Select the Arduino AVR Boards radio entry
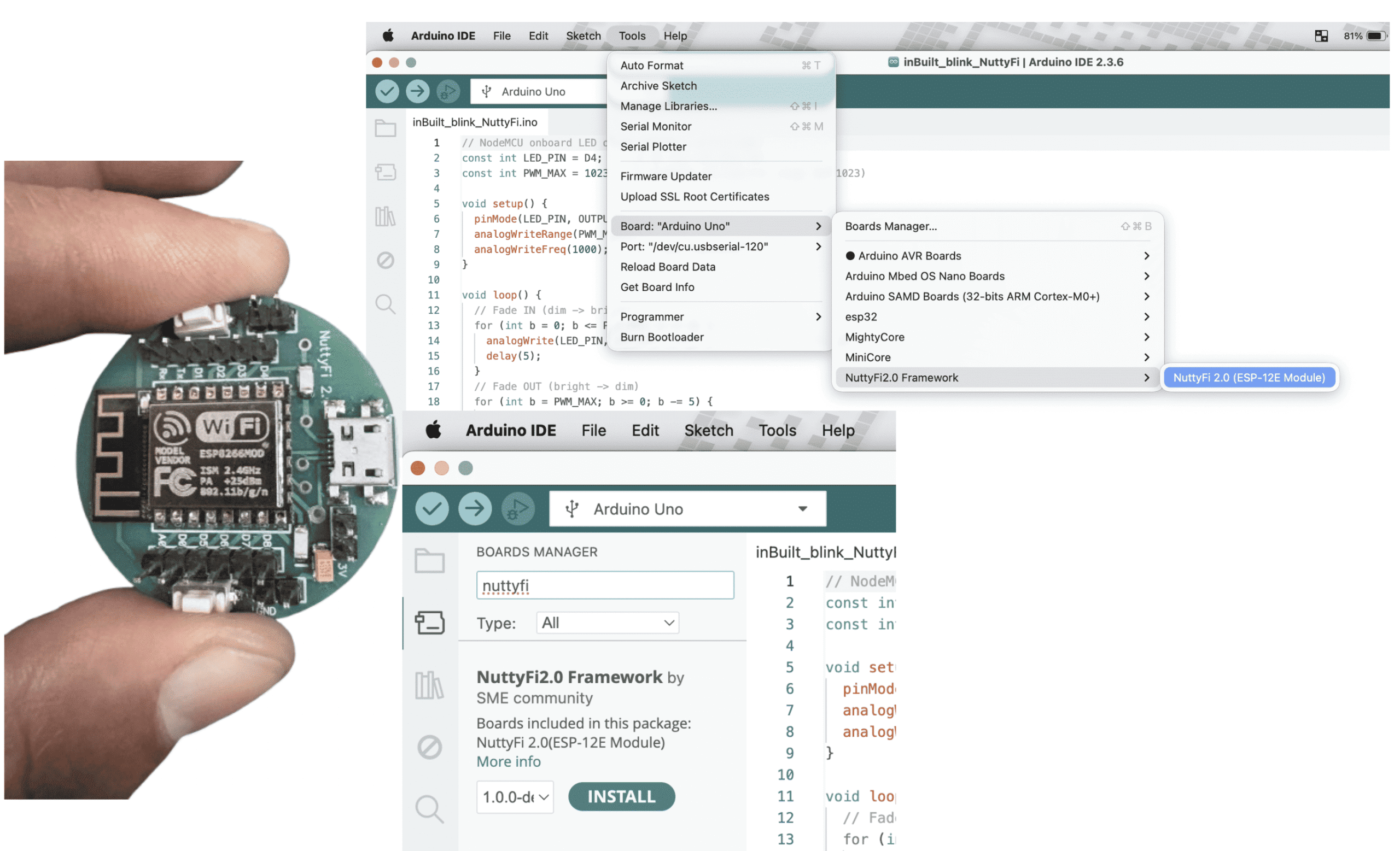The height and width of the screenshot is (851, 1400). 909,255
